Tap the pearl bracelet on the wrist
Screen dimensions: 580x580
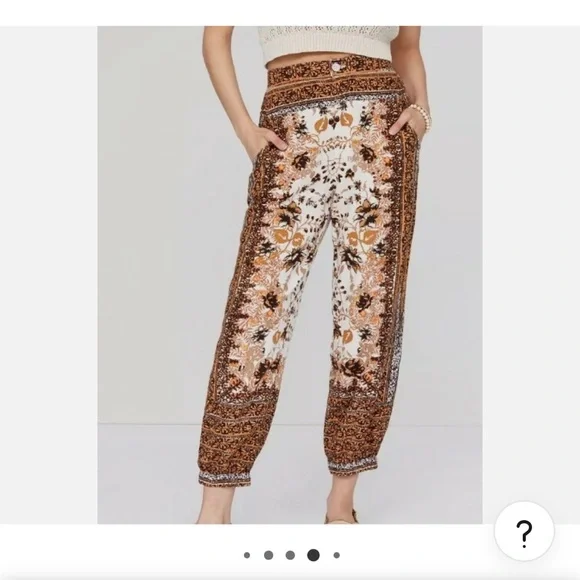(421, 117)
